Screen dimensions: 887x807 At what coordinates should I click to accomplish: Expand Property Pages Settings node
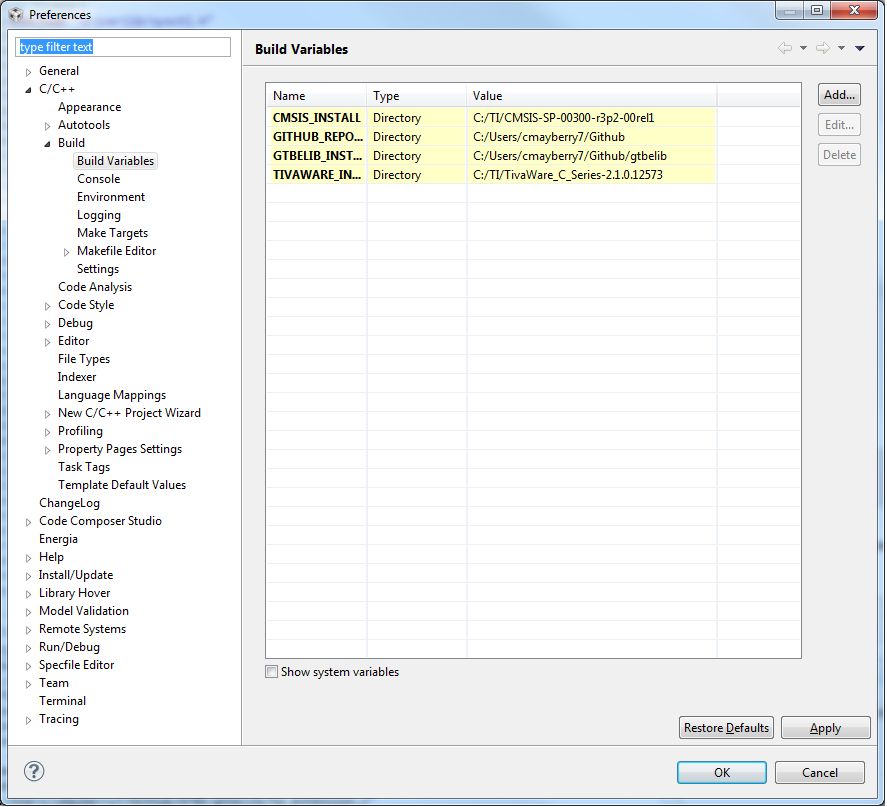(48, 450)
